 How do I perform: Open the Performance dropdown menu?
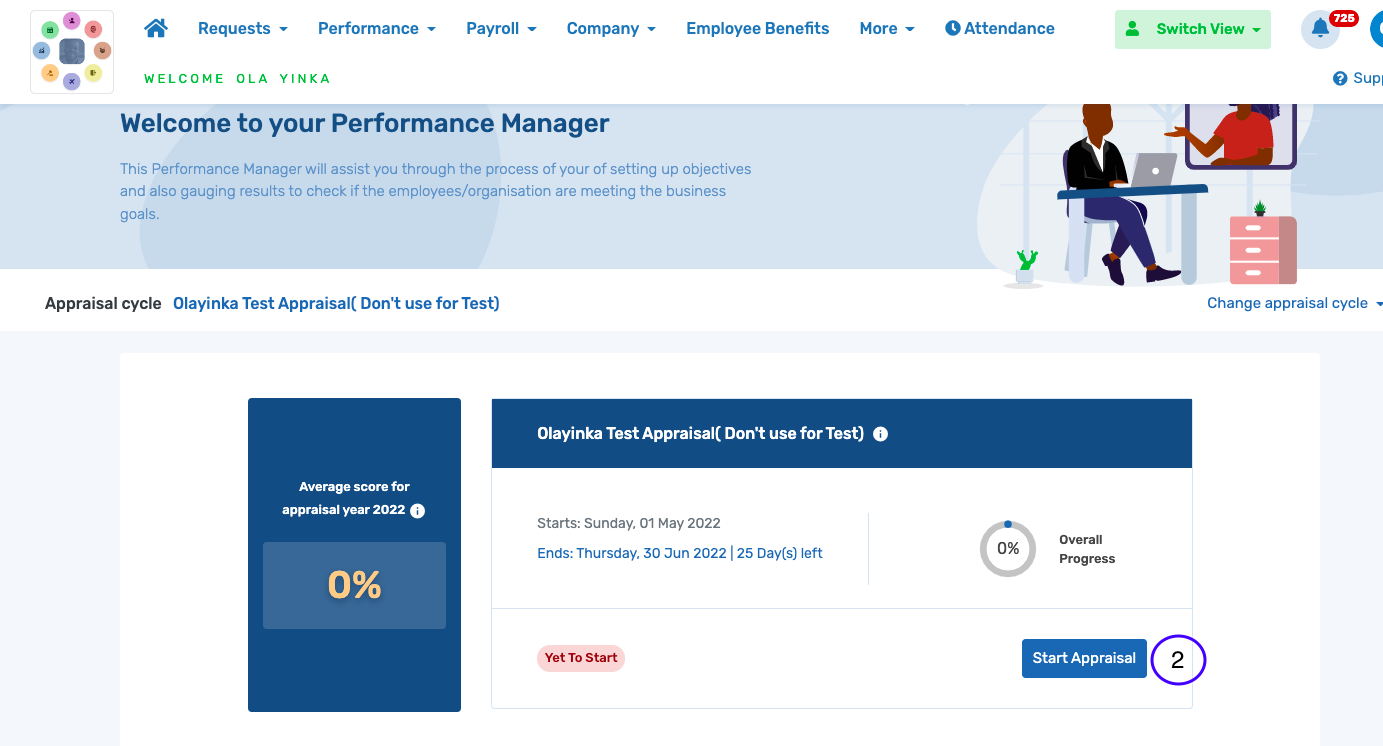[376, 28]
